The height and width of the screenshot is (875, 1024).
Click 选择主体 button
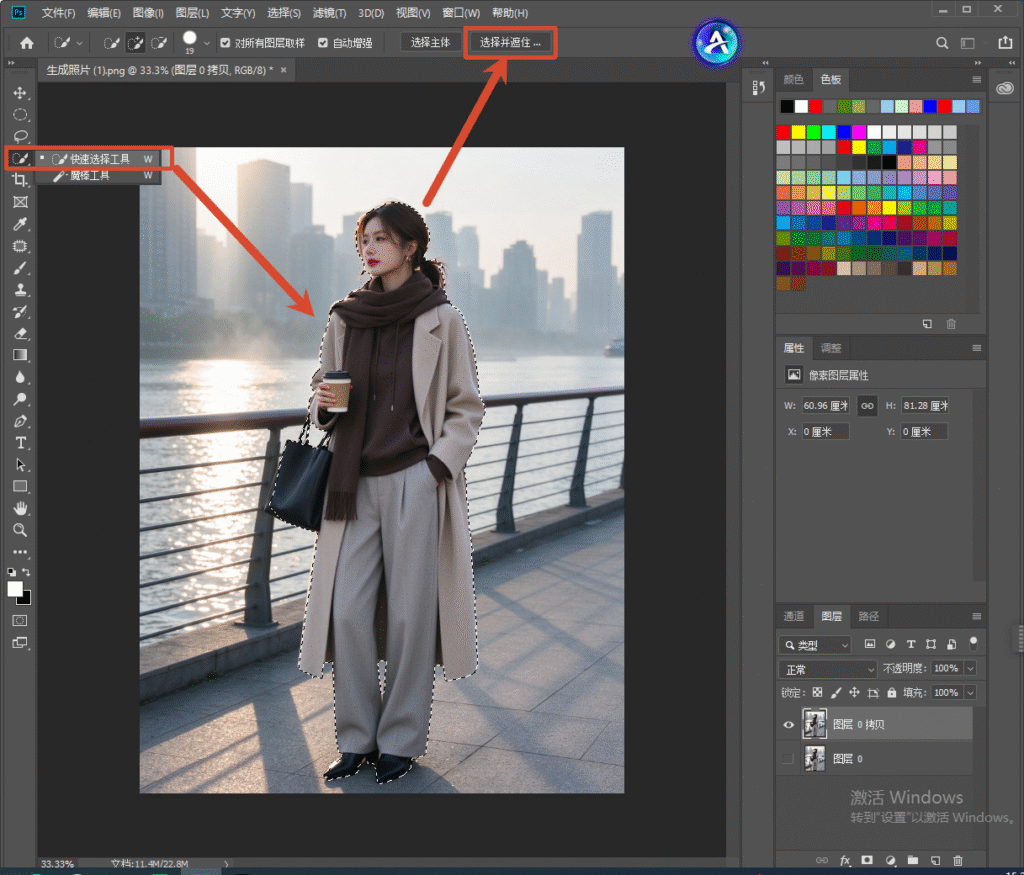pos(430,42)
